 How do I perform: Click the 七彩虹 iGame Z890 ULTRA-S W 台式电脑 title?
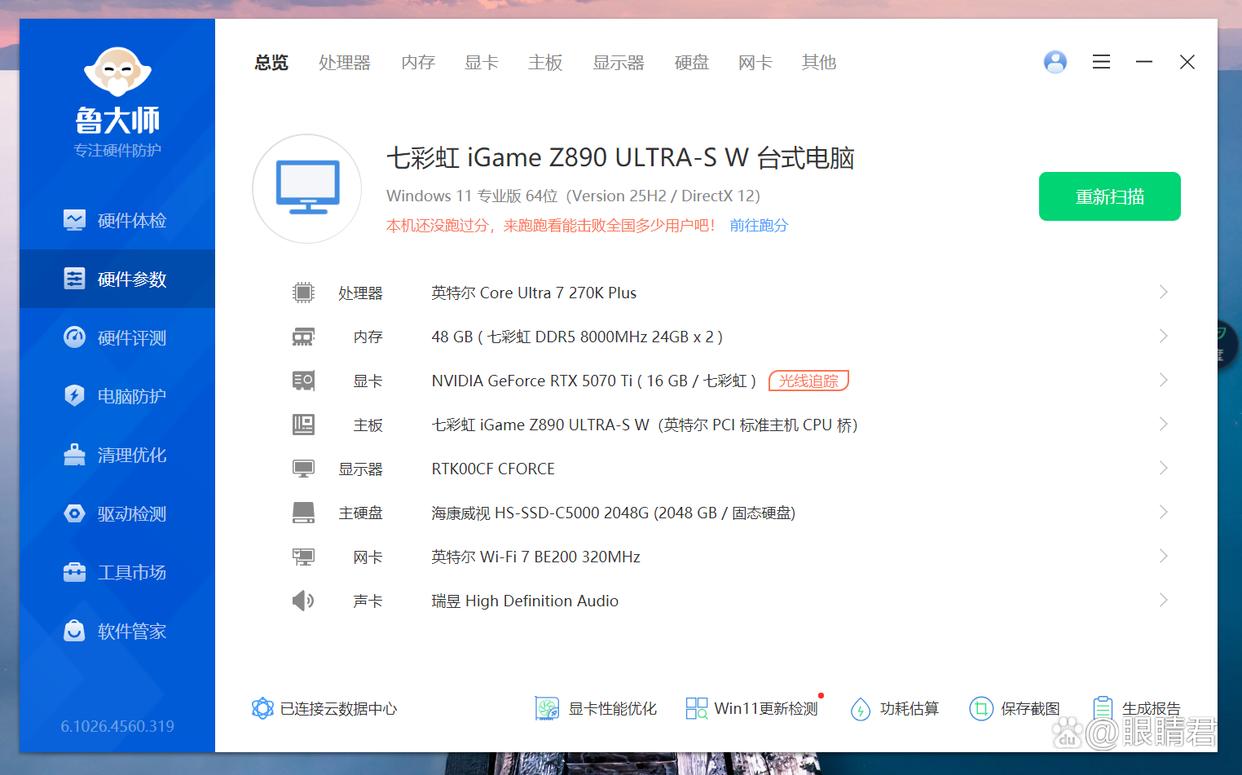620,158
